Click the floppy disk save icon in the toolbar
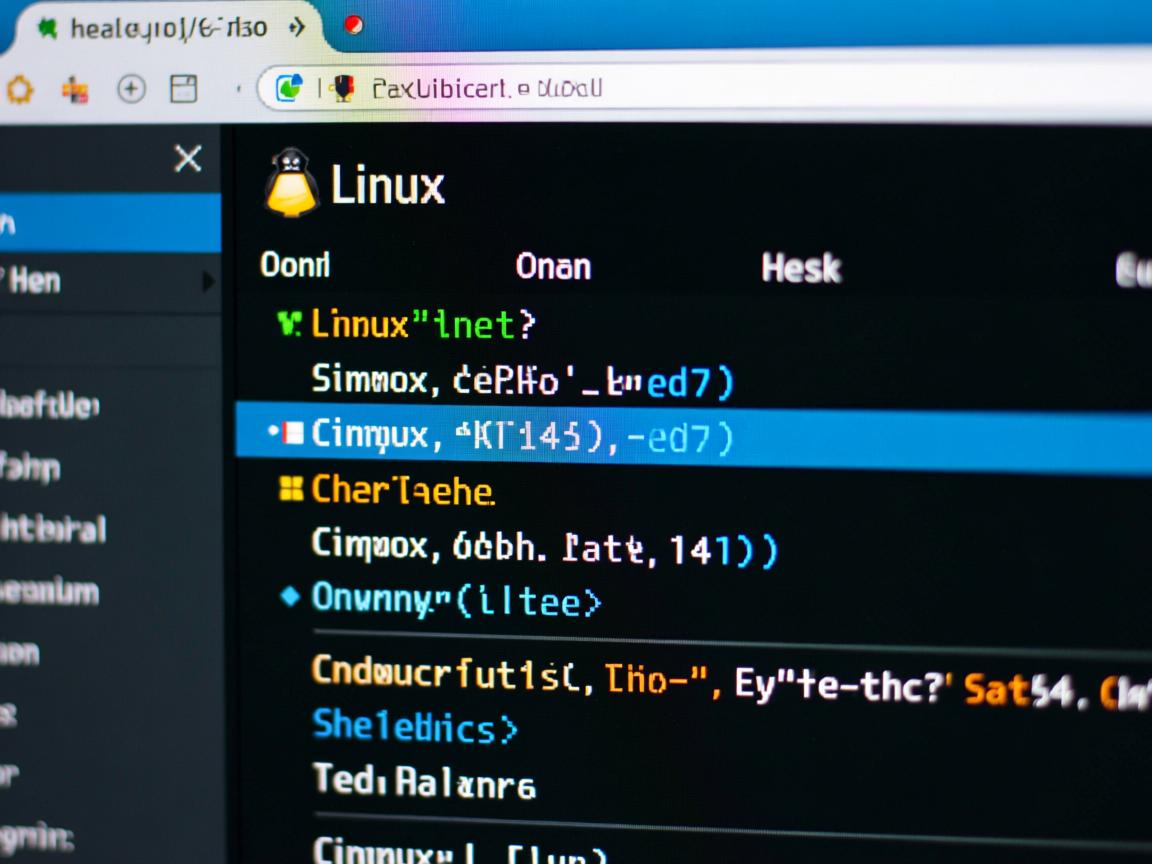This screenshot has width=1152, height=864. pyautogui.click(x=185, y=88)
